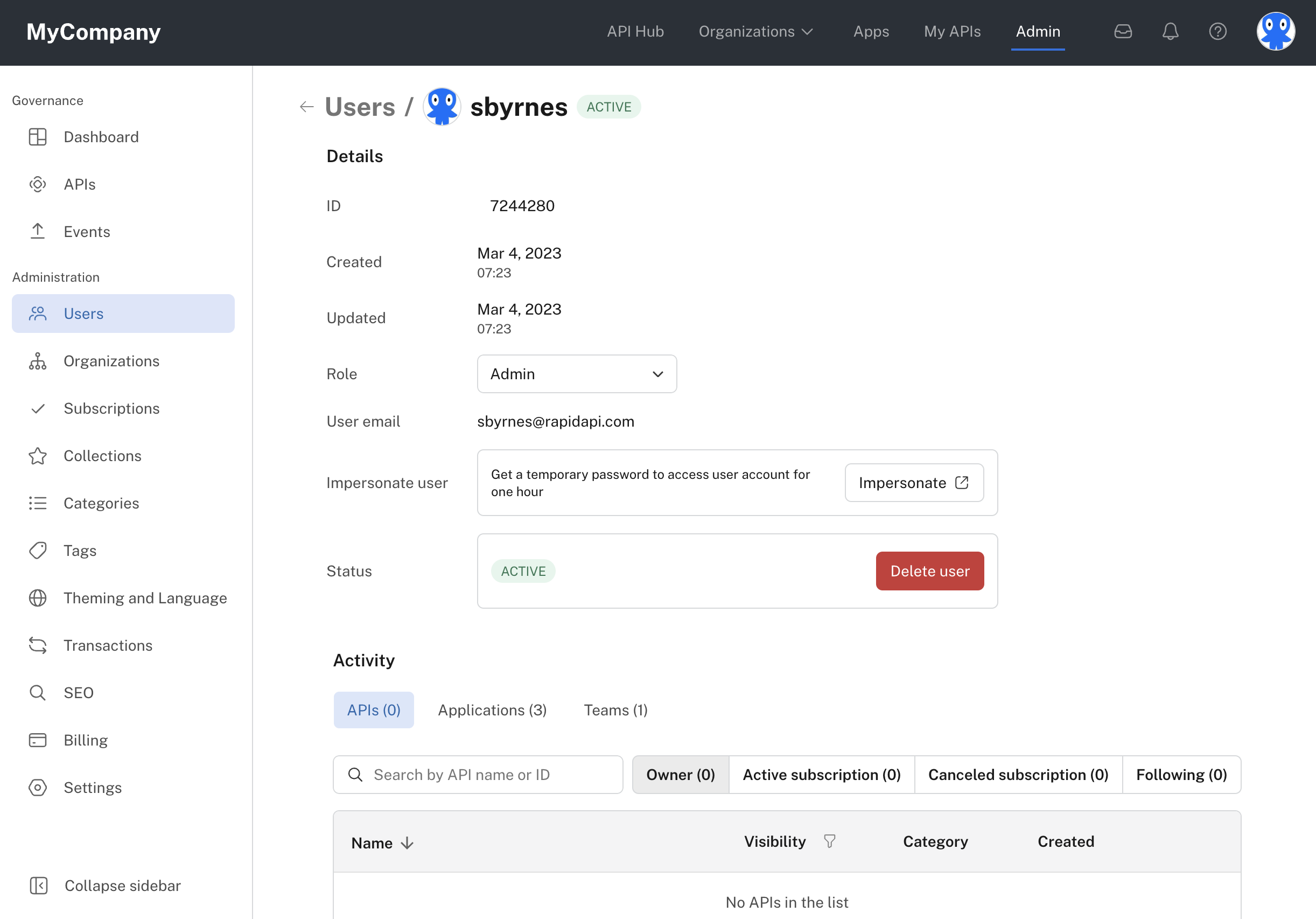Open the inbox tray icon
Viewport: 1316px width, 919px height.
tap(1122, 32)
